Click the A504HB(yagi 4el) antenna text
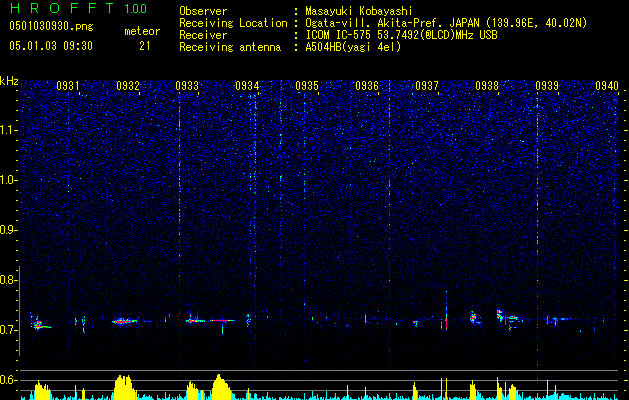This screenshot has width=629, height=400. coord(353,47)
